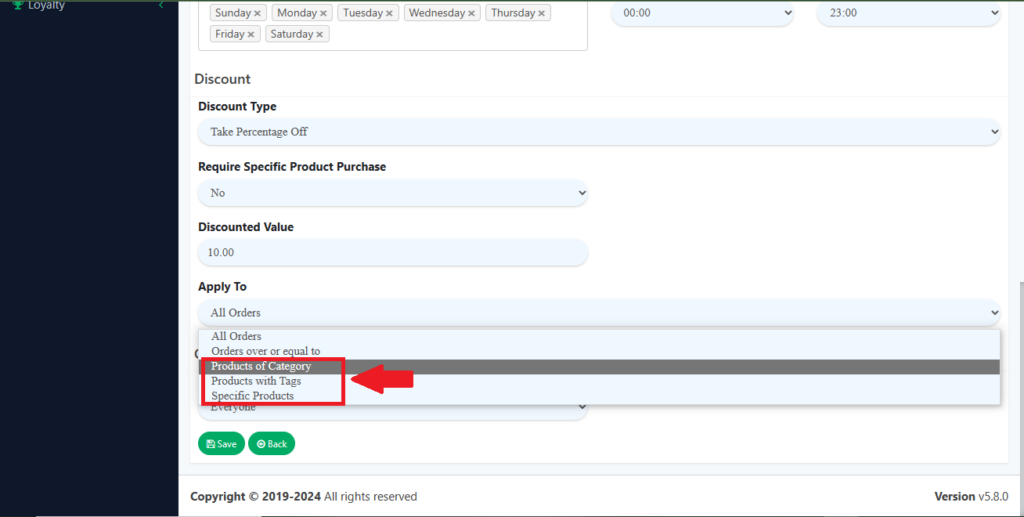Click the green Back button
The image size is (1024, 517).
point(271,443)
